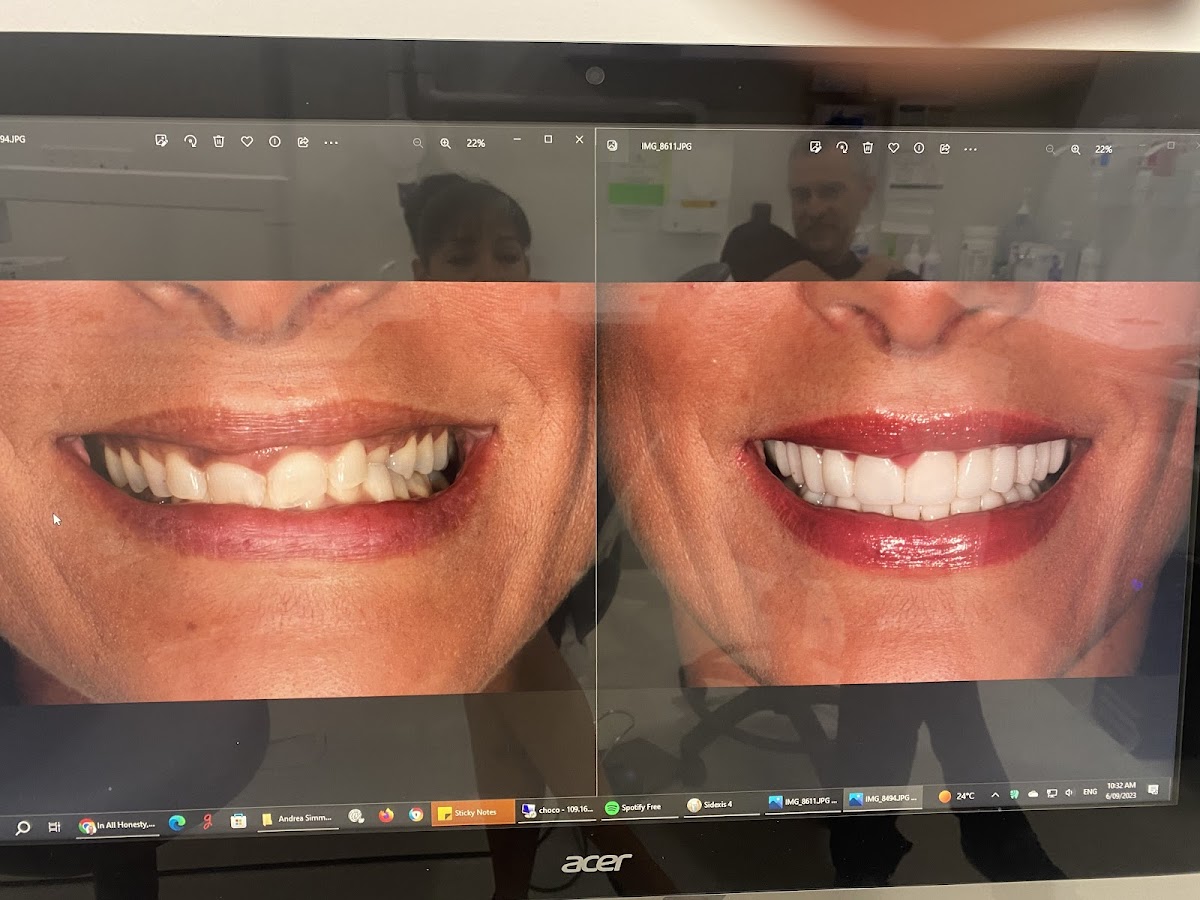
Task: Select IMG_8494.JPG taskbar button
Action: 882,798
